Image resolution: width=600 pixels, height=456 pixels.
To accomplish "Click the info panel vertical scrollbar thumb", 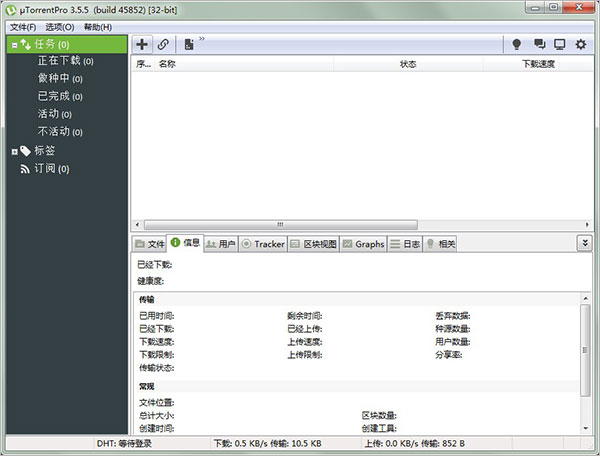I will pyautogui.click(x=585, y=350).
